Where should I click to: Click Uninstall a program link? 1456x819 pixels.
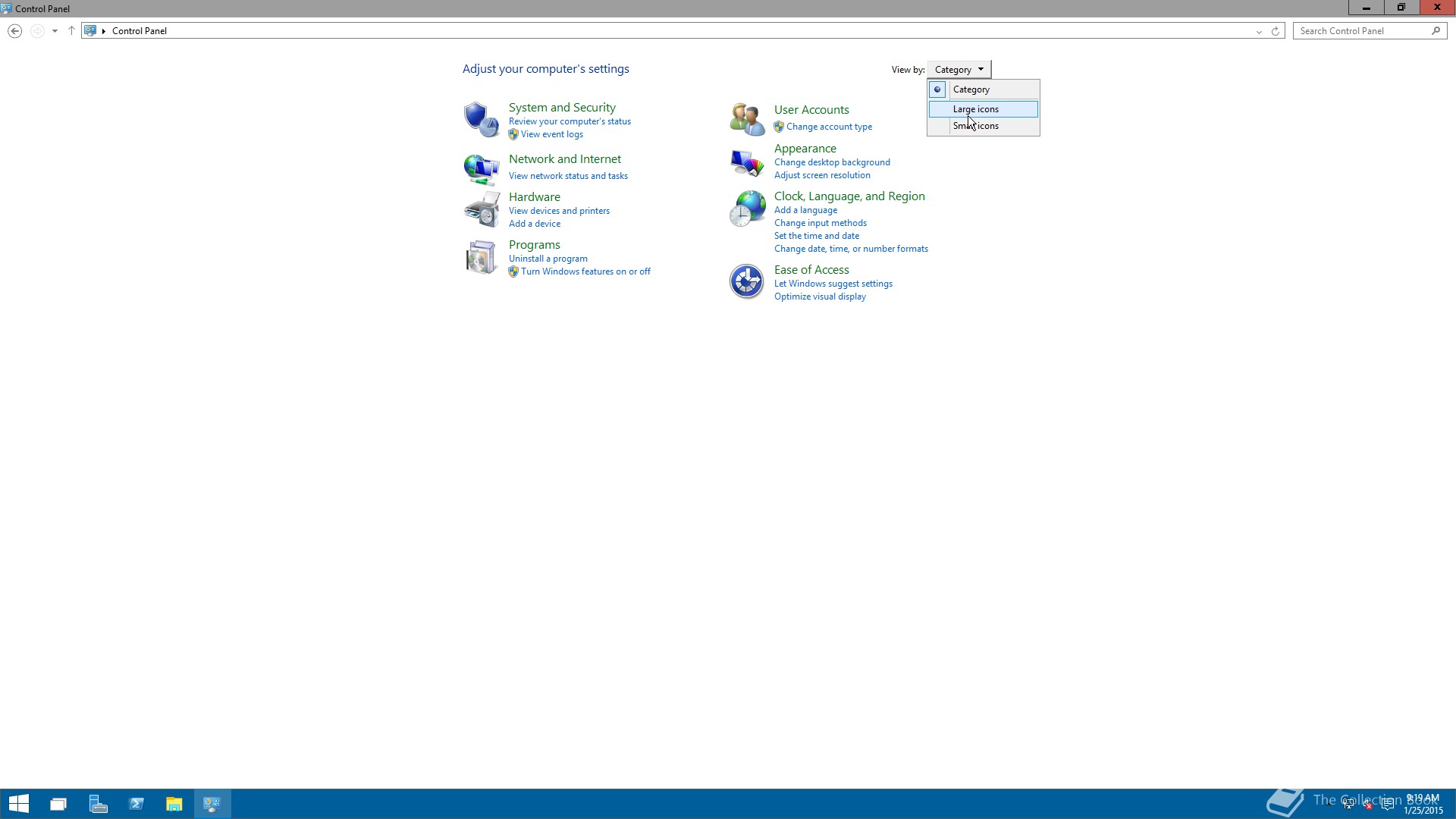548,259
